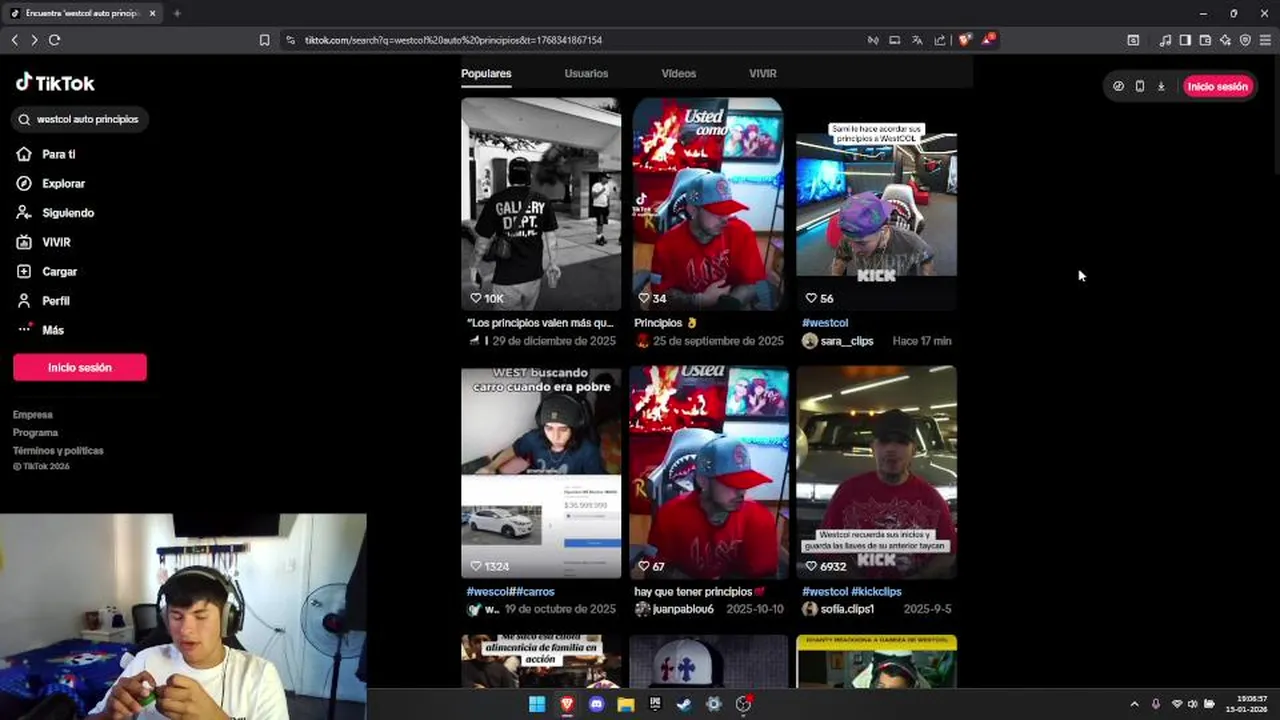1280x720 pixels.
Task: Click the 'hay que tener principios' caption
Action: (x=699, y=592)
